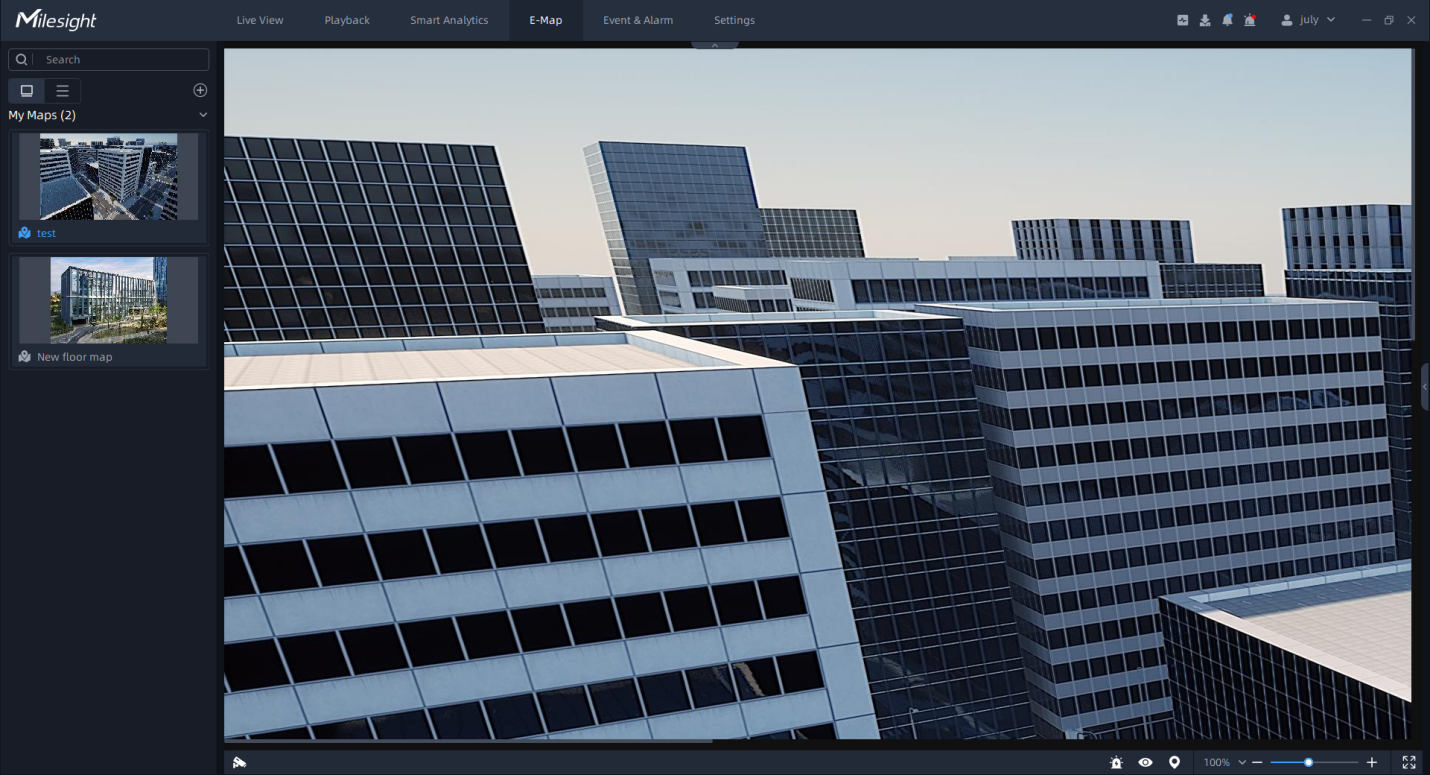Click the 'My Maps (2)' heading text
1430x775 pixels.
click(42, 115)
